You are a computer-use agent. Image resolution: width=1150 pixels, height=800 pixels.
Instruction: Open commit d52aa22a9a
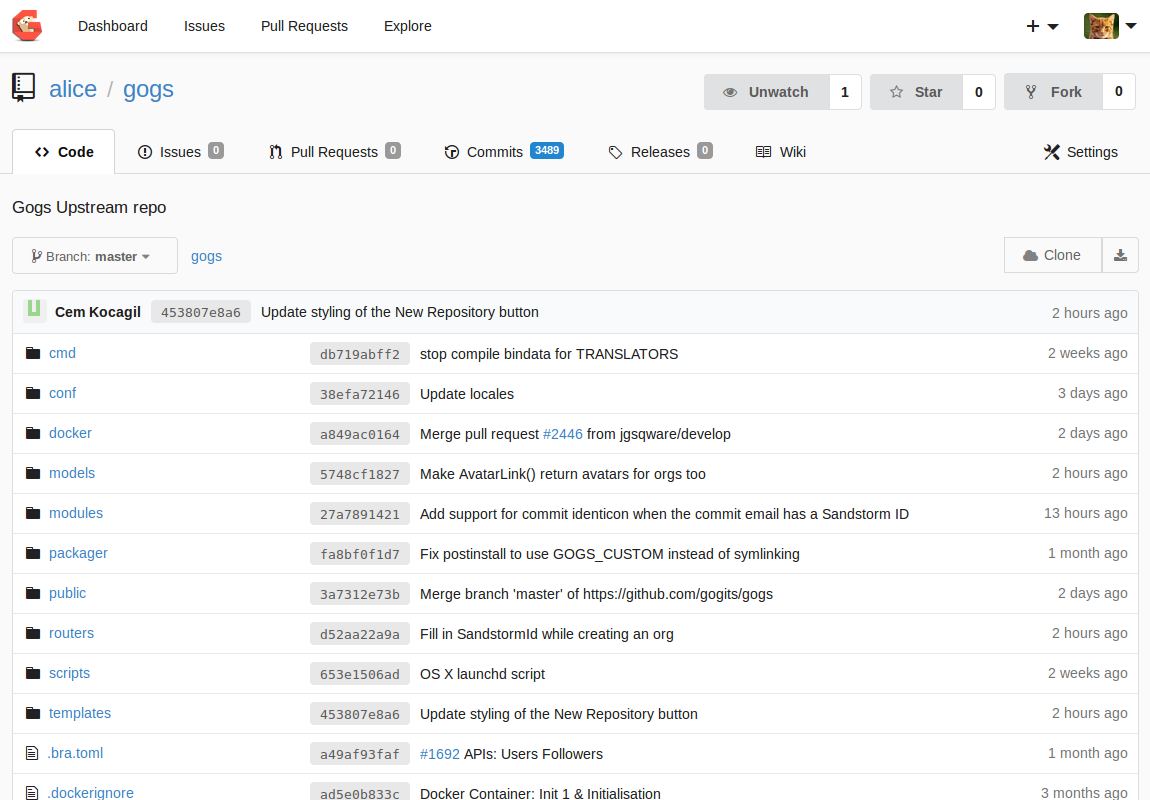click(x=359, y=634)
